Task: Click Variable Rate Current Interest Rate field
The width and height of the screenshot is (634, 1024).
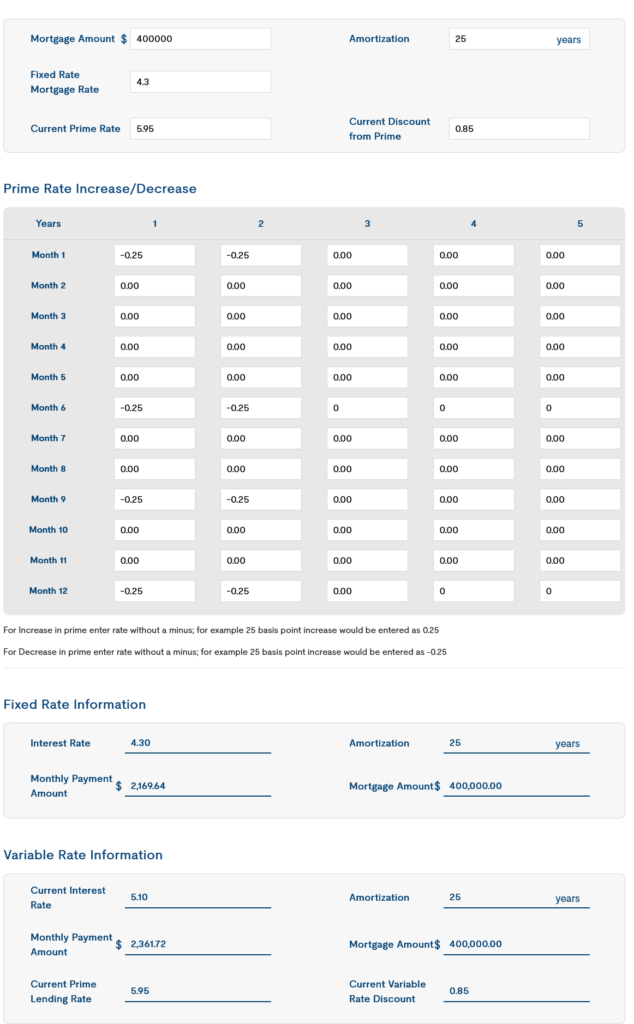Action: [200, 898]
